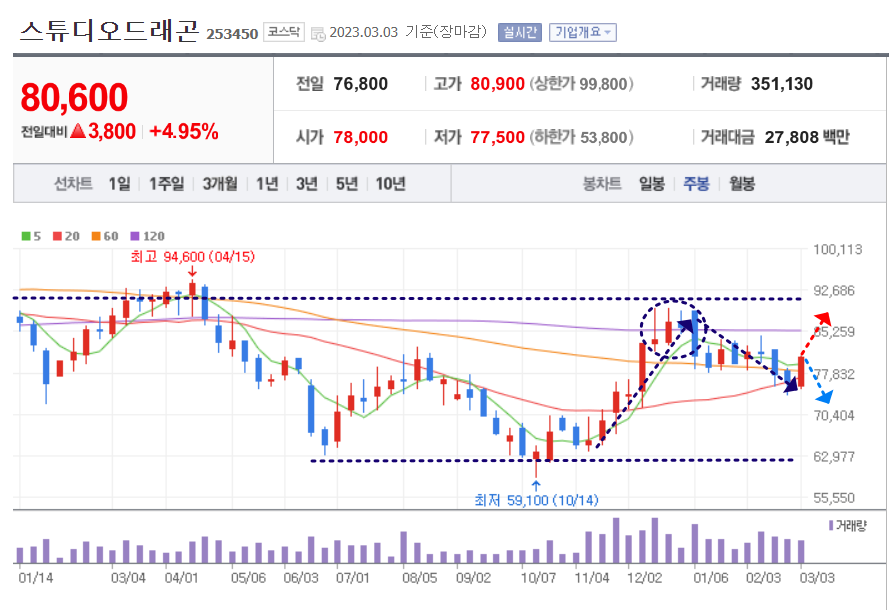Image resolution: width=889 pixels, height=610 pixels.
Task: Select the 1일 line chart tab
Action: tap(120, 184)
